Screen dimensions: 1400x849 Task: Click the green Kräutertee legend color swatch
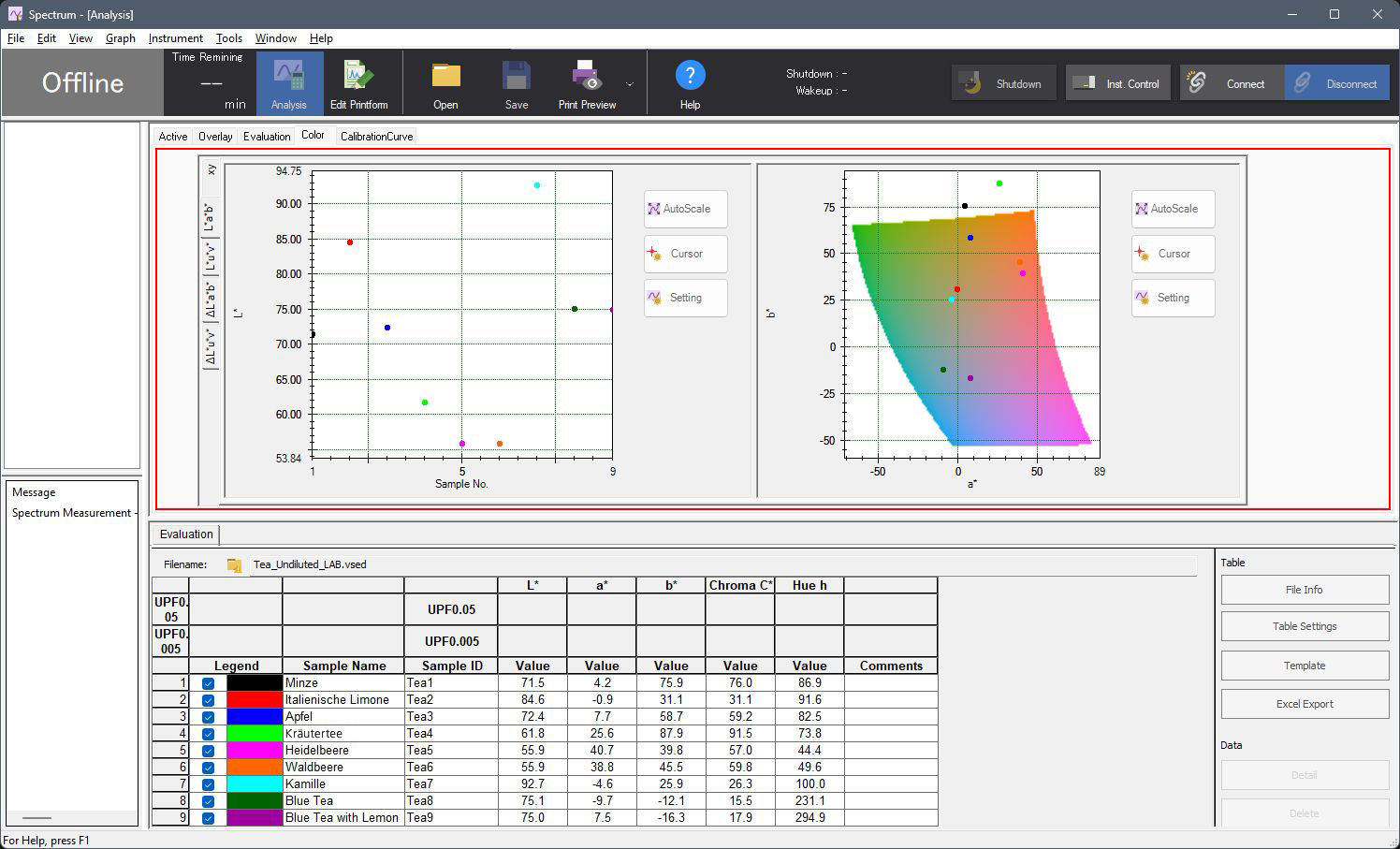click(255, 734)
